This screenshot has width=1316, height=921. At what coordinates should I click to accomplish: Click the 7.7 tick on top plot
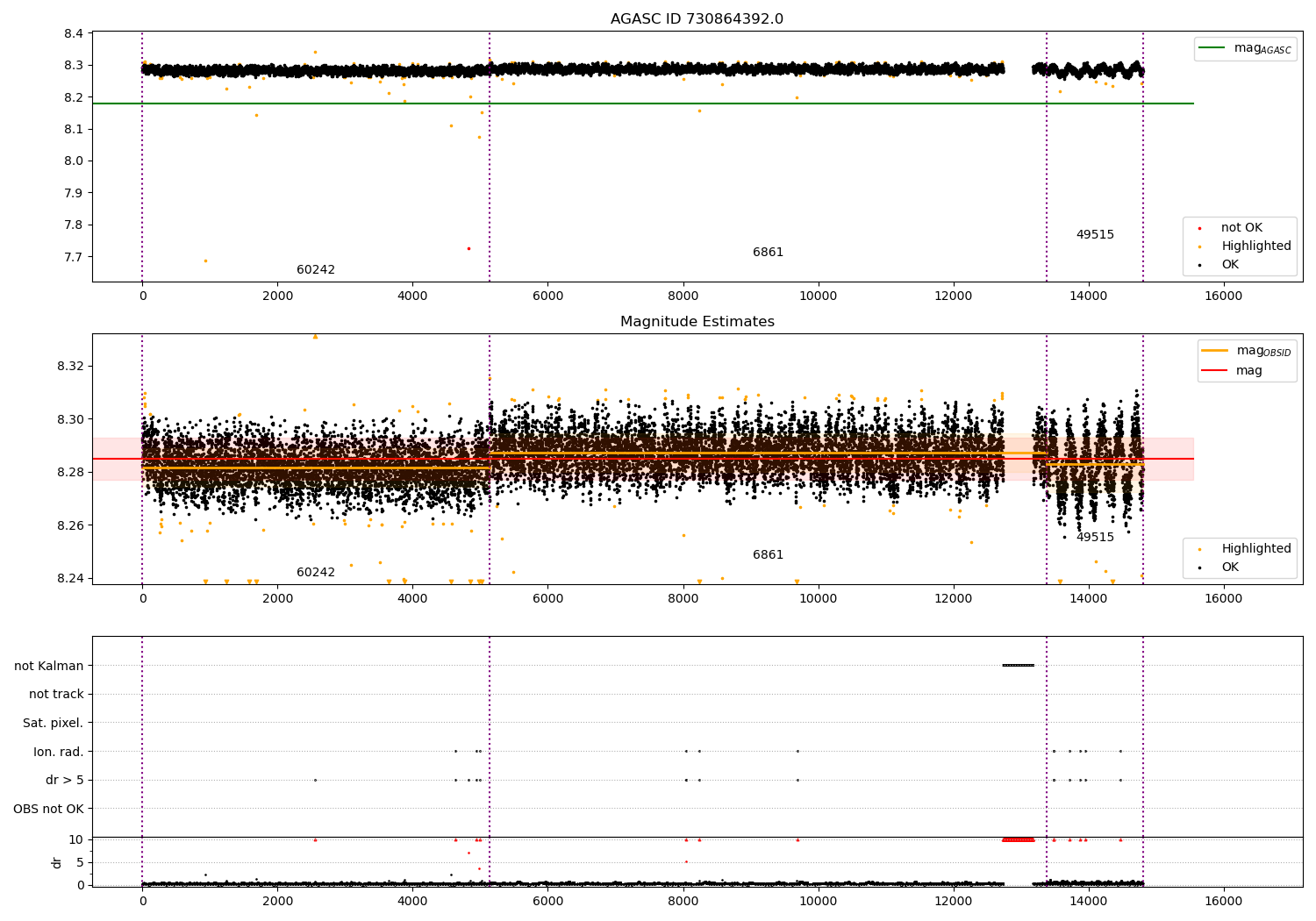tap(74, 257)
